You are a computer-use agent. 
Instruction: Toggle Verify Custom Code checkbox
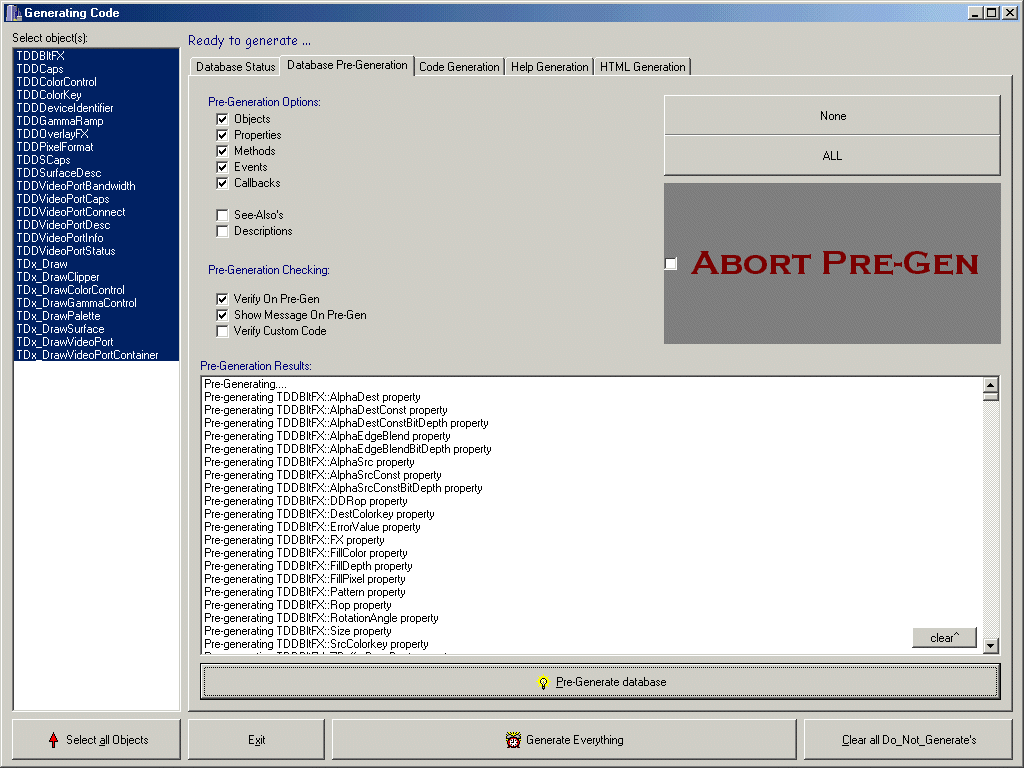point(222,331)
